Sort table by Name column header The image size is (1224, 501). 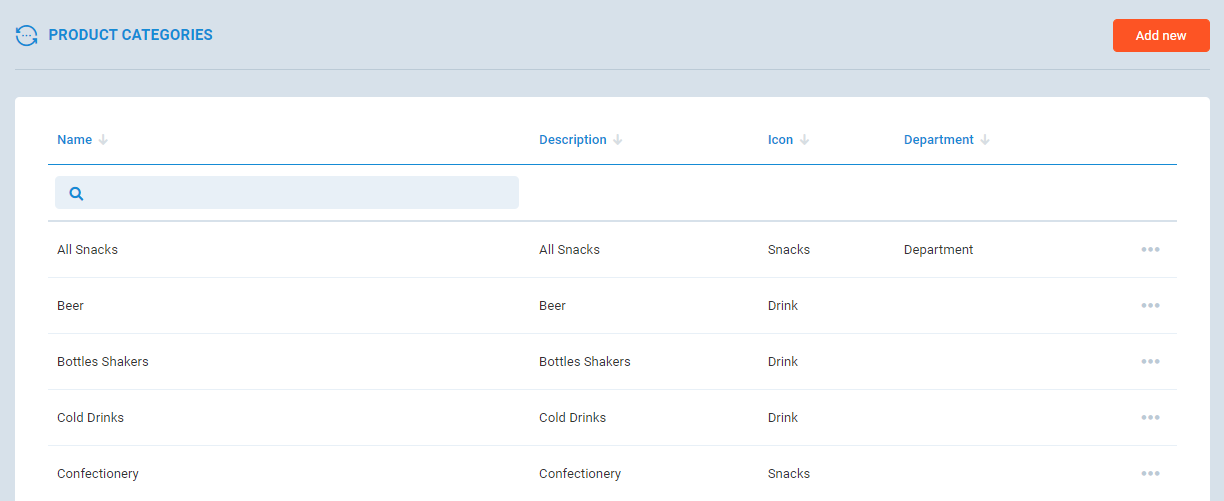pyautogui.click(x=74, y=140)
